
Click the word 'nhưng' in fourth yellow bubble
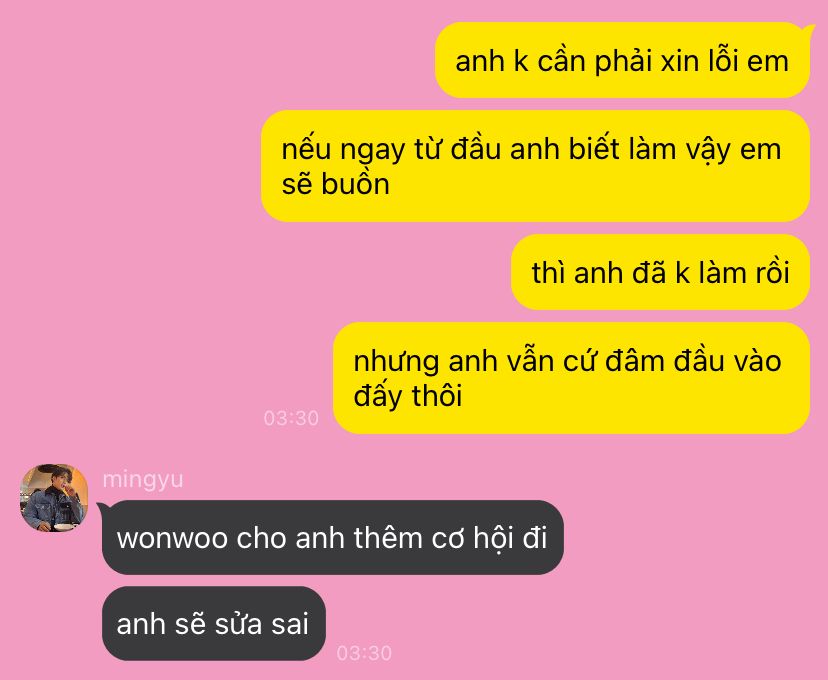tap(396, 363)
